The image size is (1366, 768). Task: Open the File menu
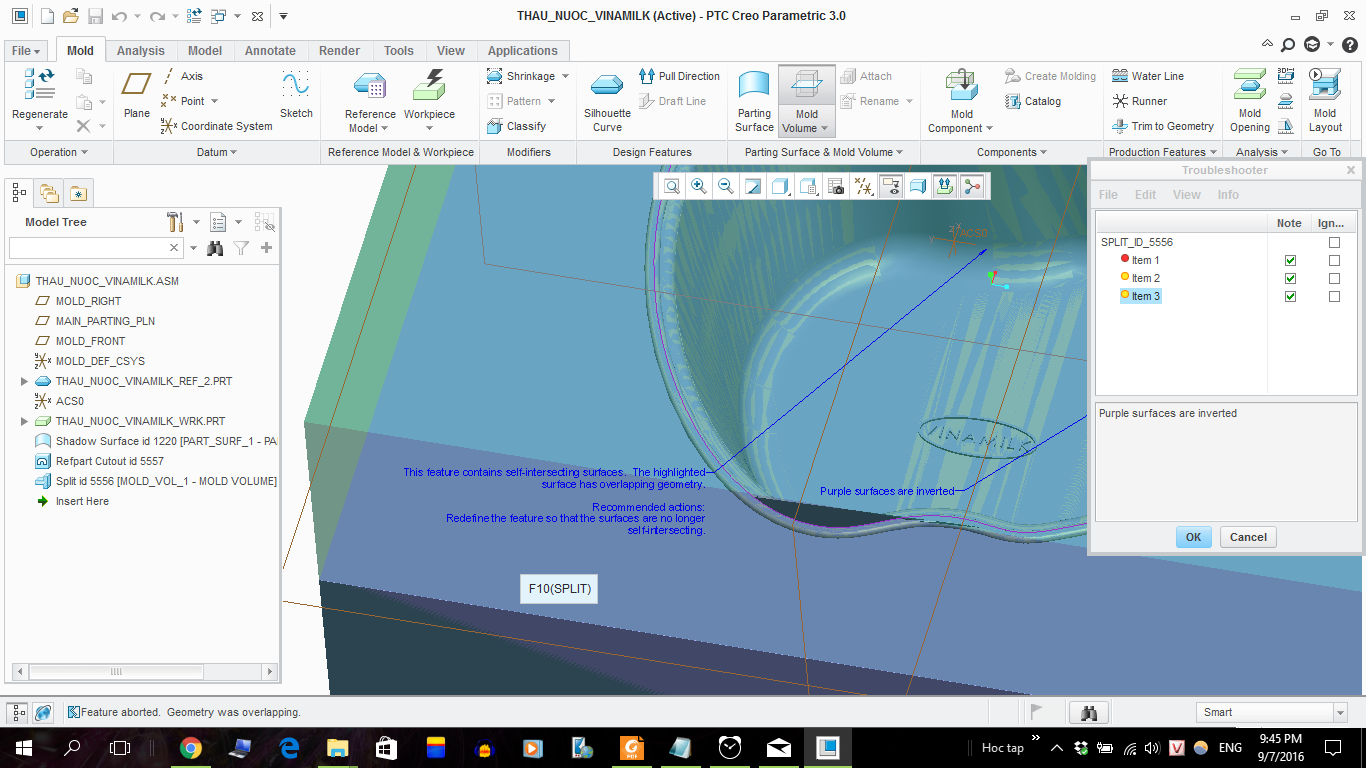coord(27,50)
